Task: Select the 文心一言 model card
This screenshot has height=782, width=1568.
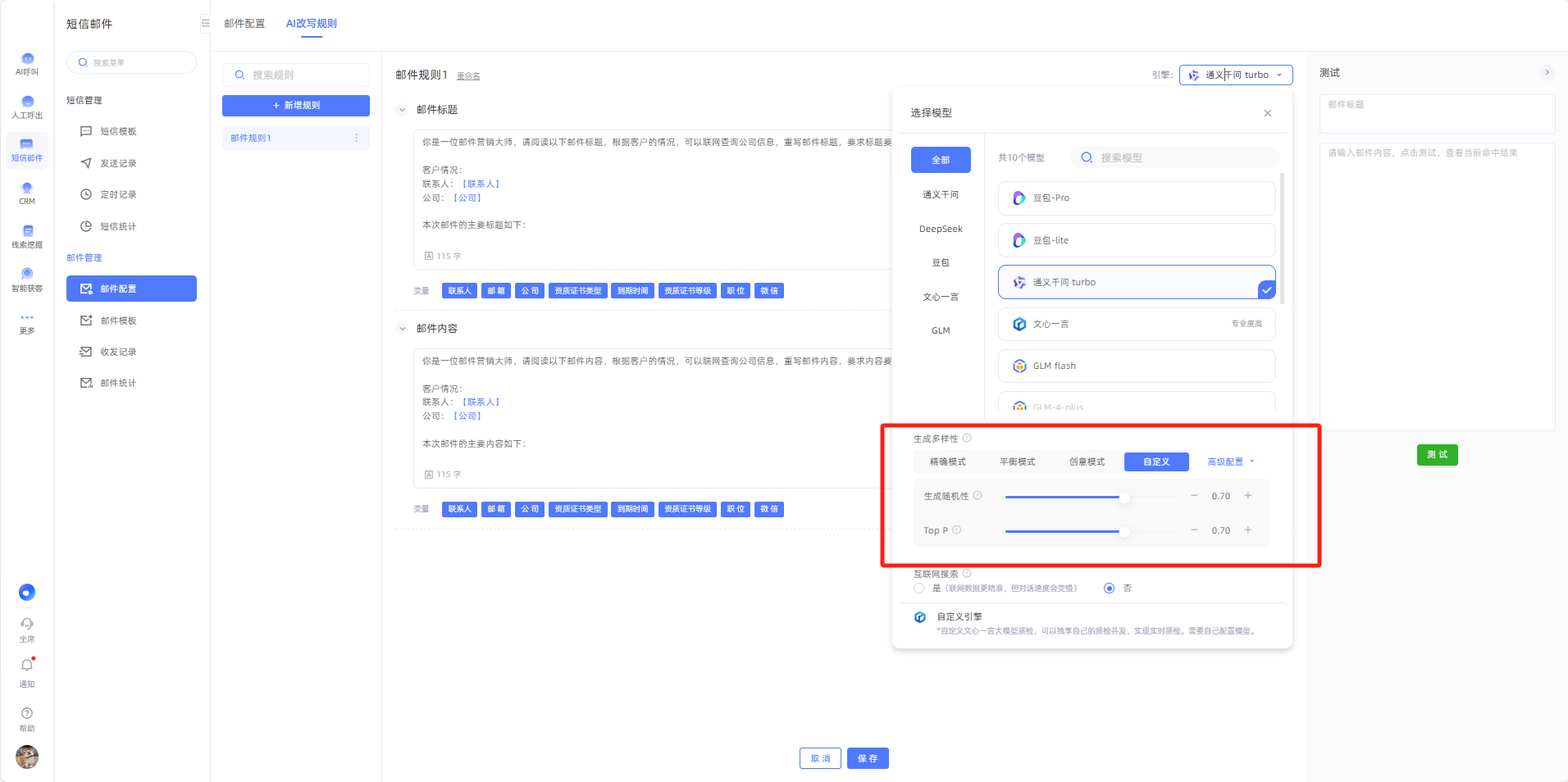Action: point(1137,325)
